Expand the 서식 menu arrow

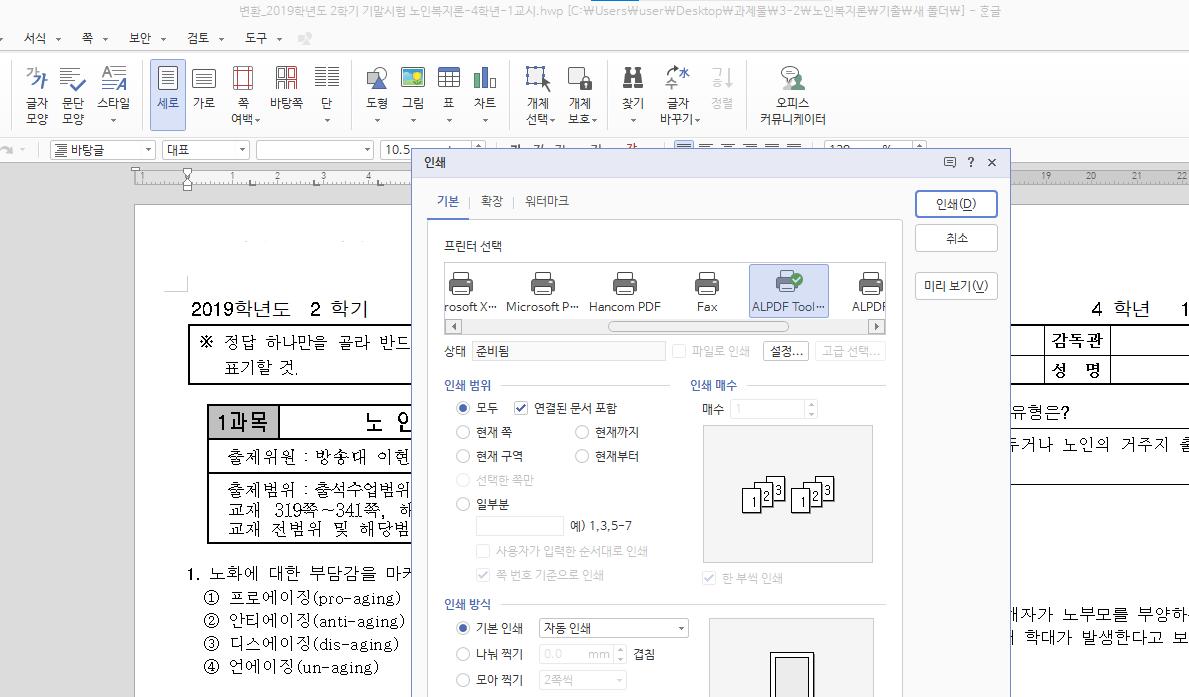pos(58,39)
